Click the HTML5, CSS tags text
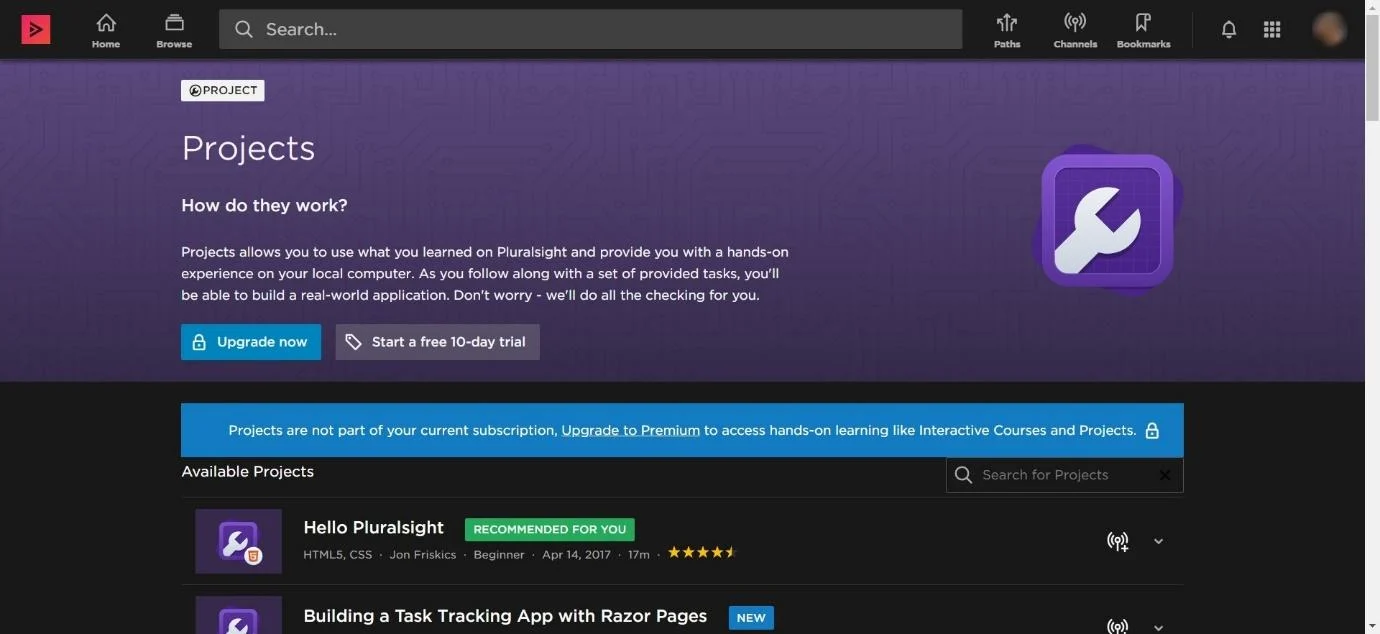The height and width of the screenshot is (634, 1380). point(337,554)
